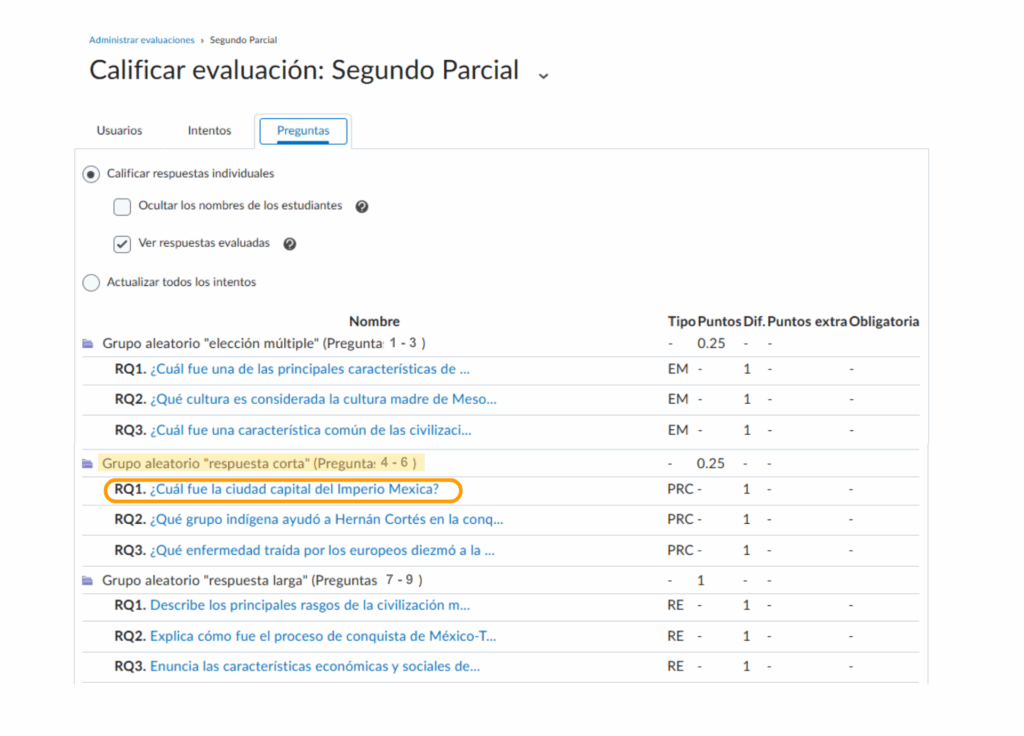Go to Administrar evaluaciones breadcrumb

(x=141, y=40)
